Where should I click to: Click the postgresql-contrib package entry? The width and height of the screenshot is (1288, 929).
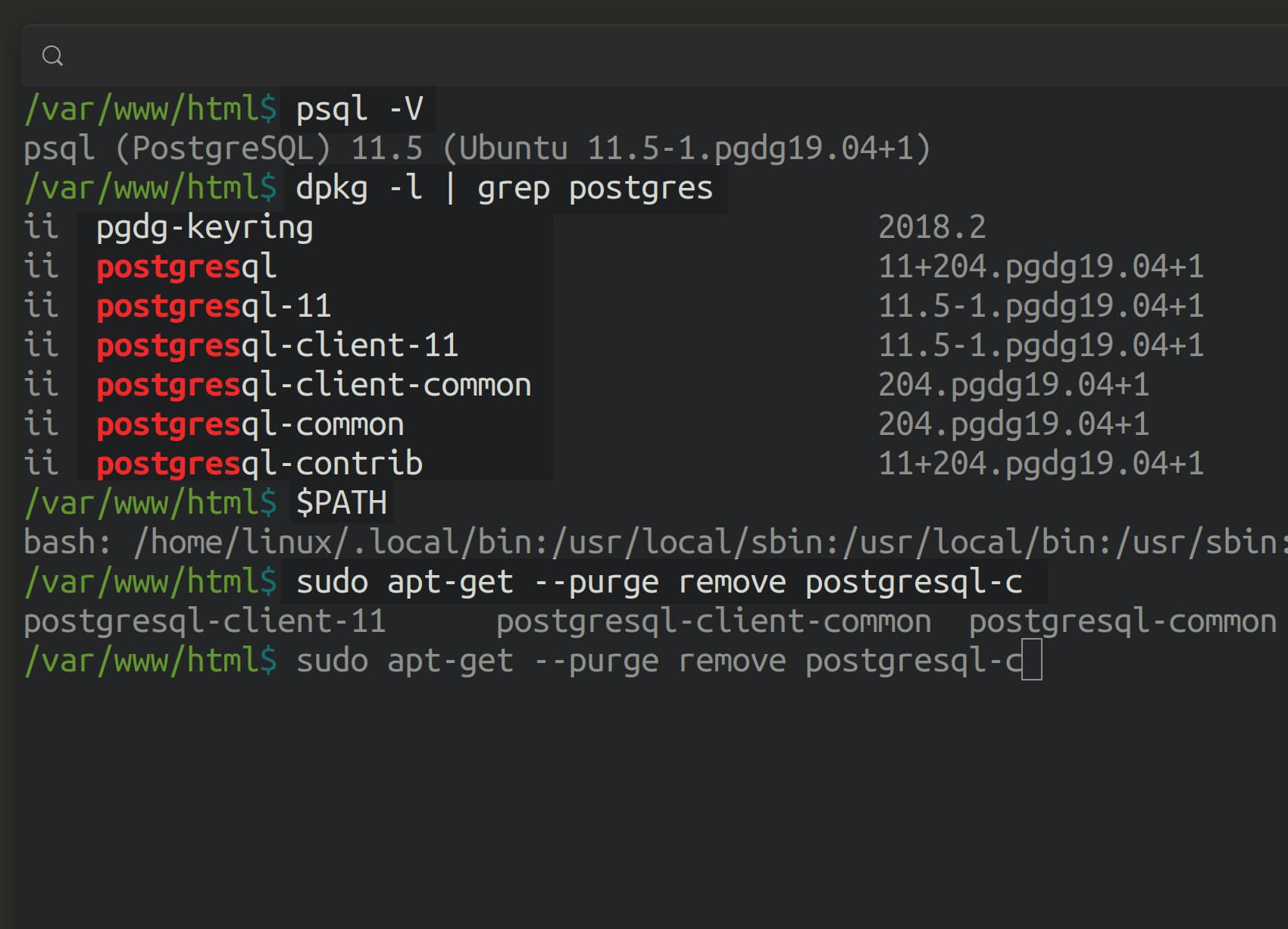click(259, 464)
